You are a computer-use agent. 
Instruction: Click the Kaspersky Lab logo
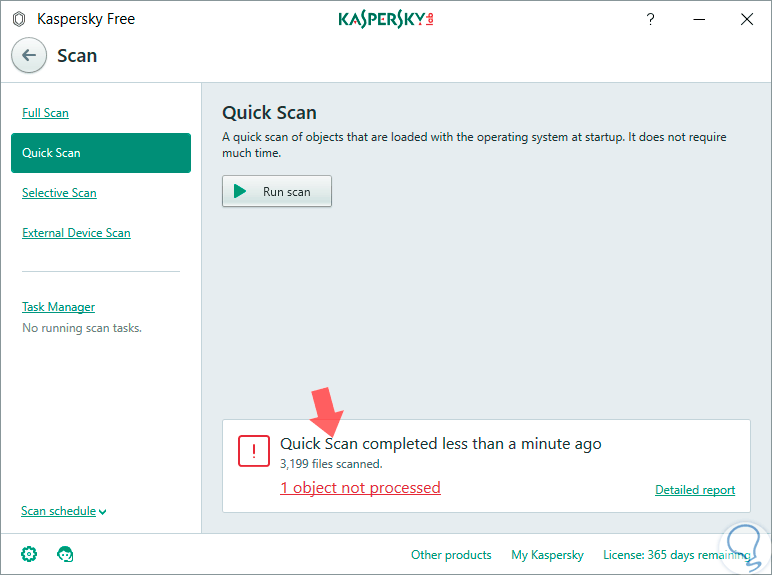[386, 19]
